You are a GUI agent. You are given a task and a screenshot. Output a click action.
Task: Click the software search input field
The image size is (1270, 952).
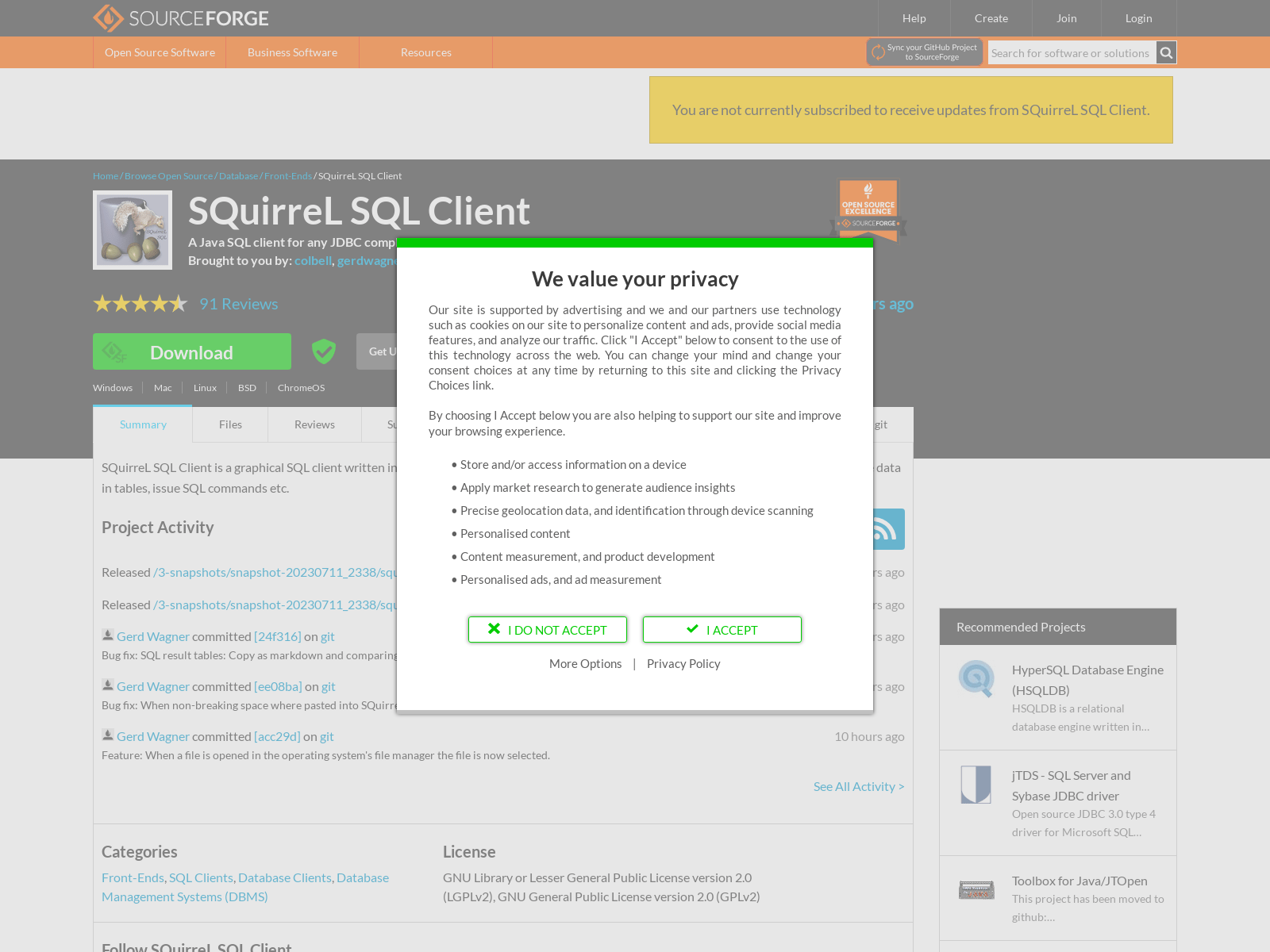1072,52
